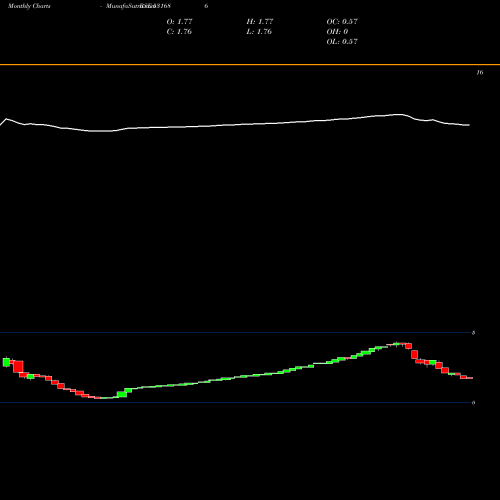Select the close value 'C: 1.76'

coord(179,31)
